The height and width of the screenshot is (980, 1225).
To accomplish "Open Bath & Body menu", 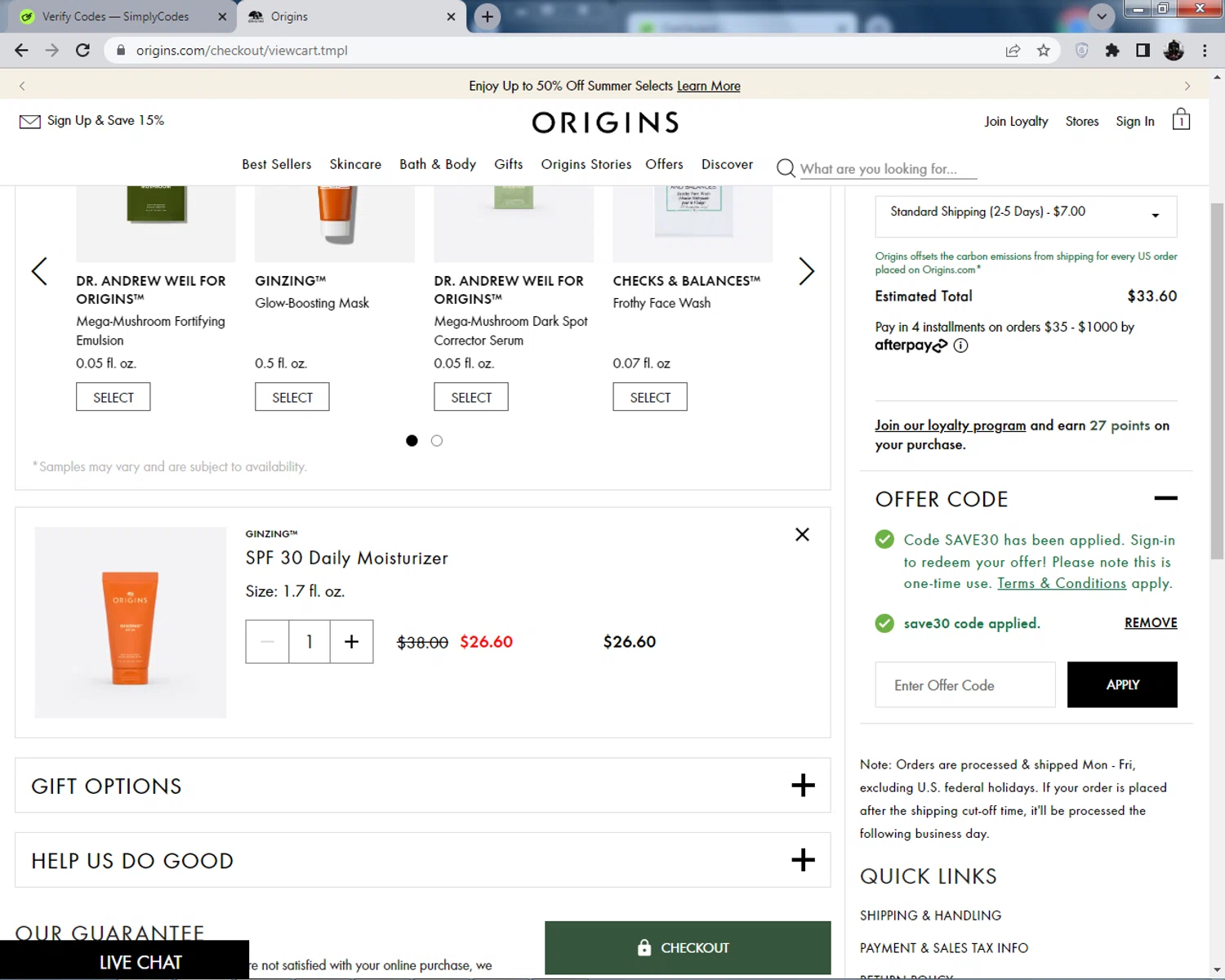I will 438,164.
